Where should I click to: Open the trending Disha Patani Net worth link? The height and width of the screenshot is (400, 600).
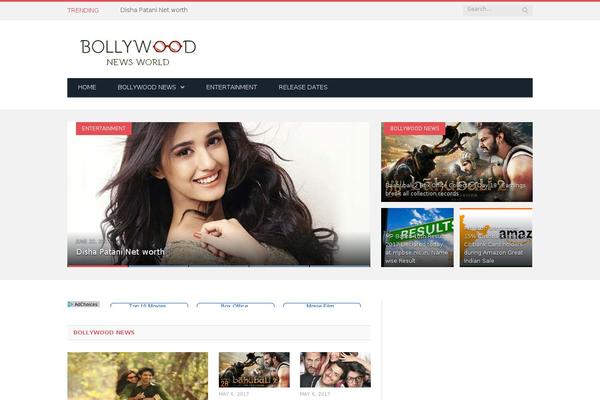click(154, 10)
